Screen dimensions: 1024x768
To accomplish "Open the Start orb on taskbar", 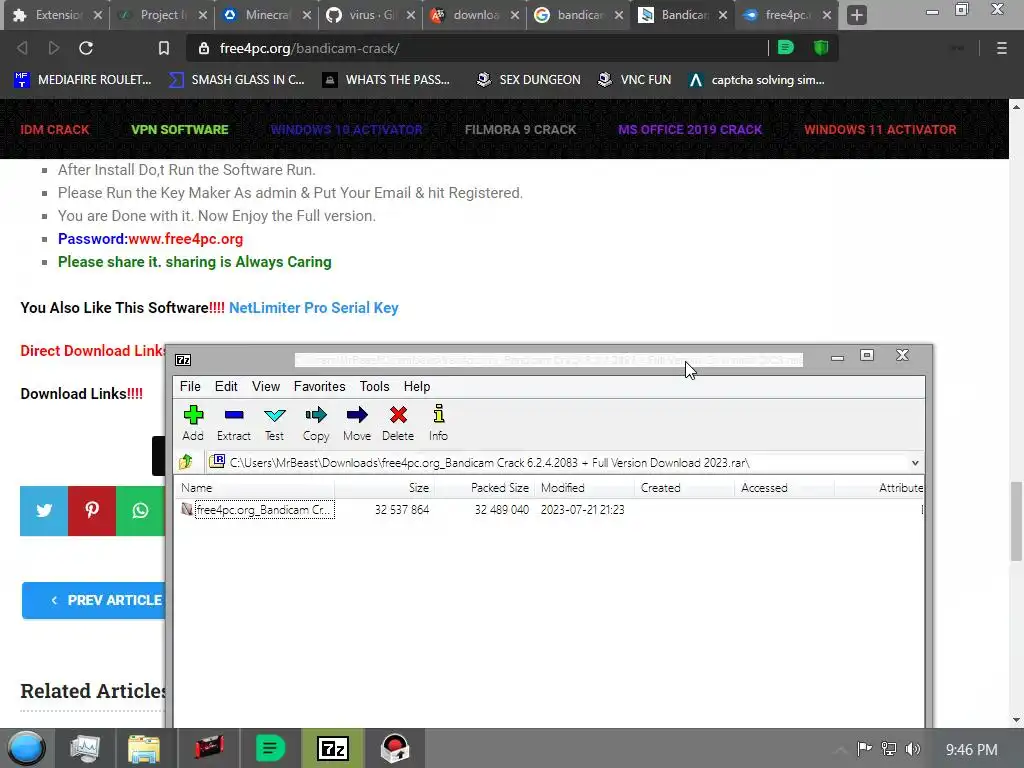I will coord(26,748).
